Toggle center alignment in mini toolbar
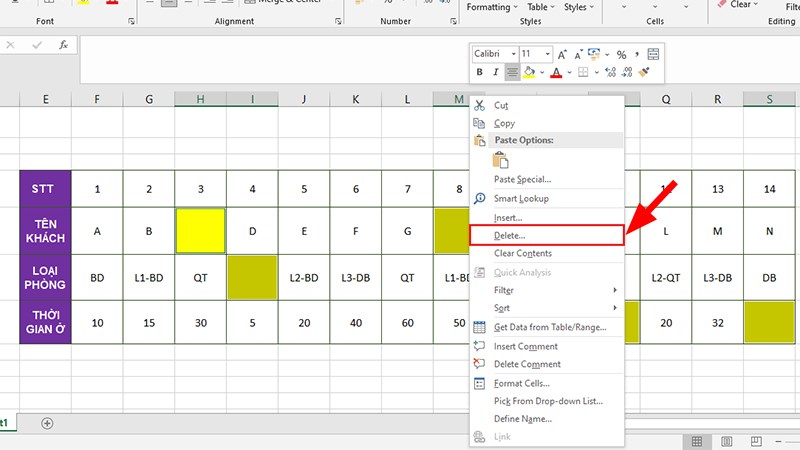800x450 pixels. pos(512,73)
